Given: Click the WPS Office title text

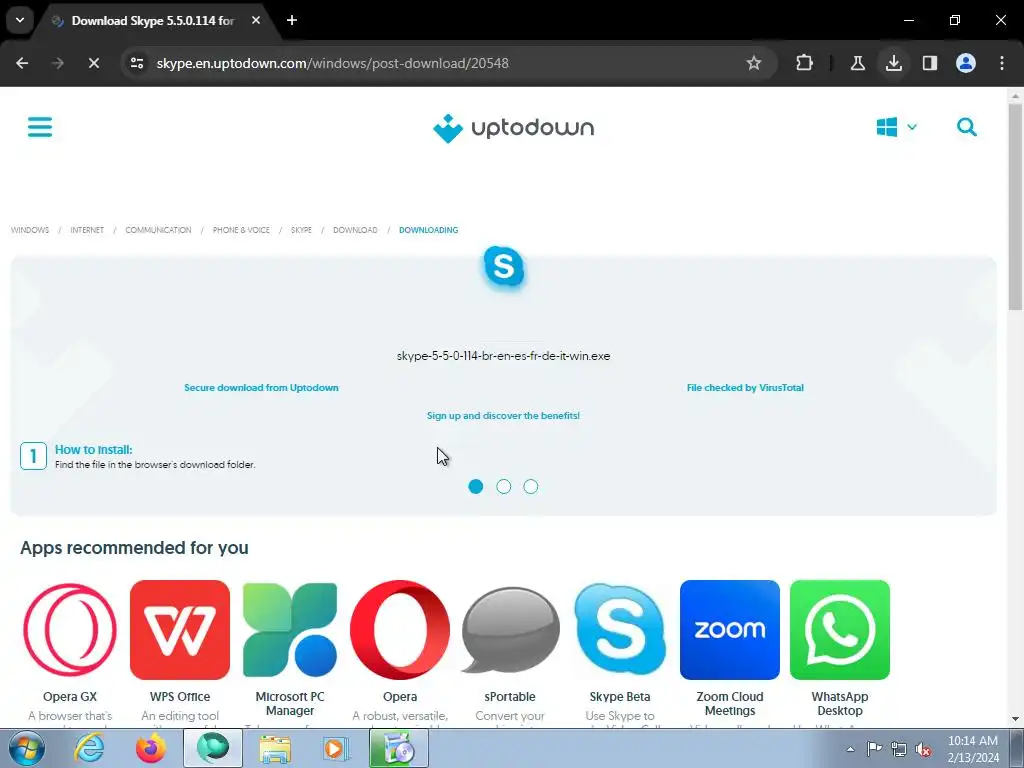Looking at the screenshot, I should click(x=180, y=697).
